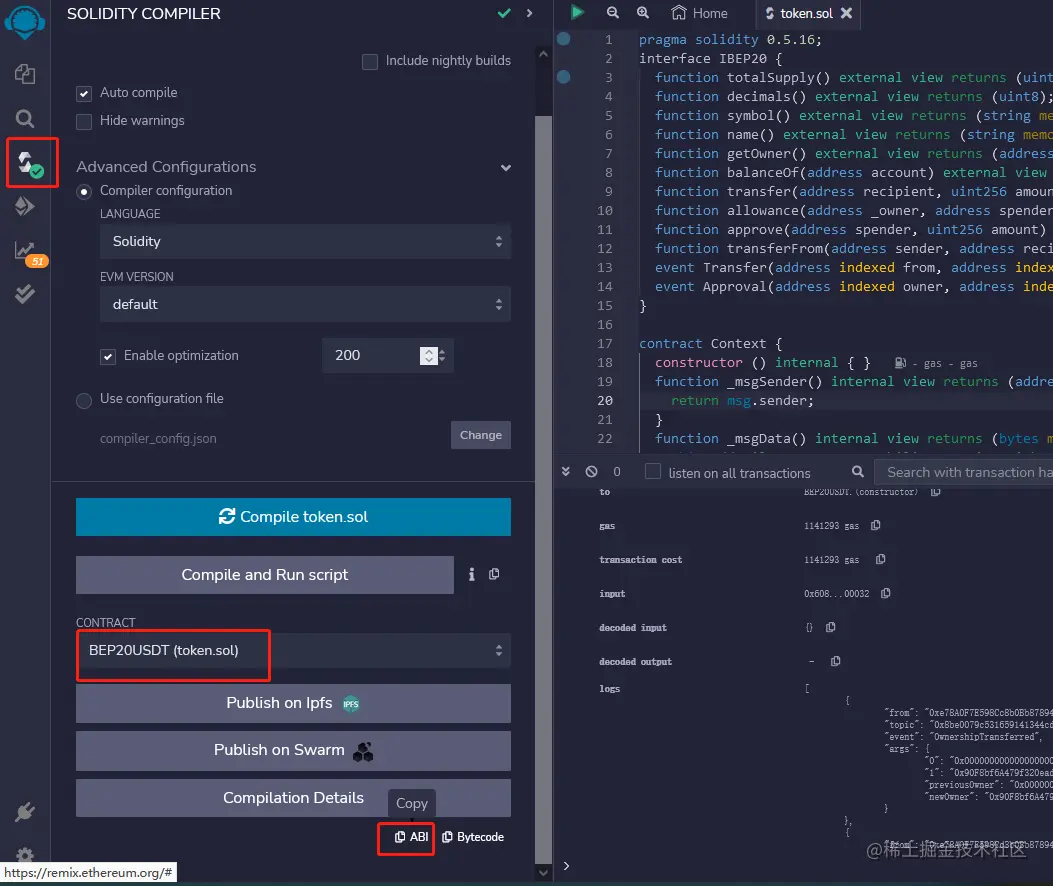Click the pending transactions counter 0
The width and height of the screenshot is (1053, 886).
tap(616, 472)
